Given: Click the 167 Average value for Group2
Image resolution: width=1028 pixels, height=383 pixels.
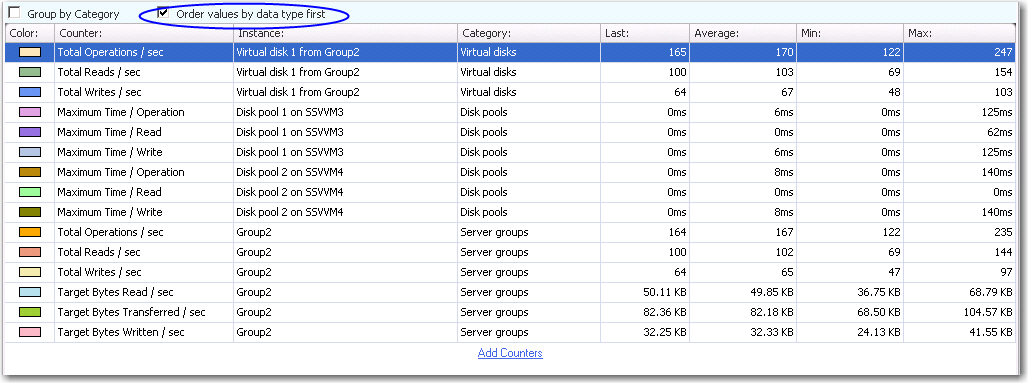Looking at the screenshot, I should [784, 232].
